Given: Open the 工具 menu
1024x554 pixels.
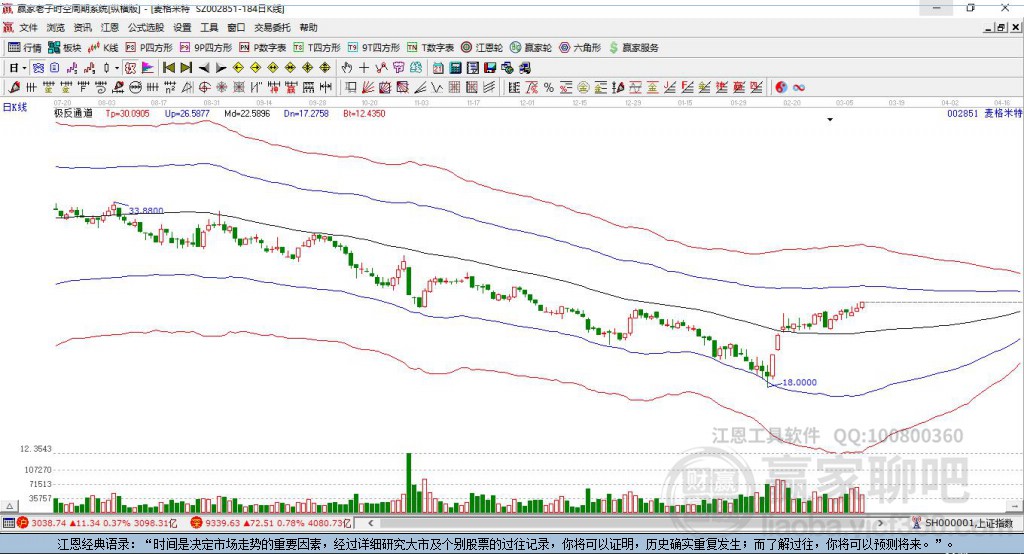Looking at the screenshot, I should click(209, 27).
